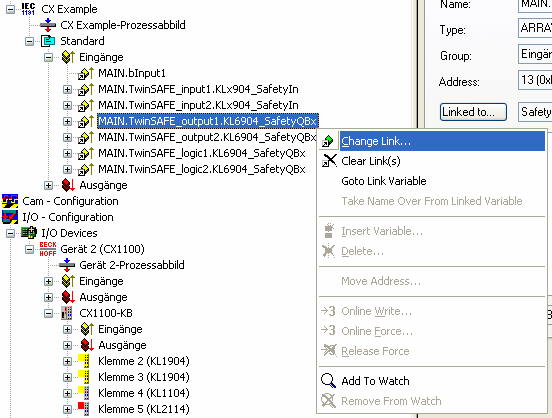Select Klemme 4 (KL1104) label
The image size is (552, 418).
pyautogui.click(x=144, y=393)
